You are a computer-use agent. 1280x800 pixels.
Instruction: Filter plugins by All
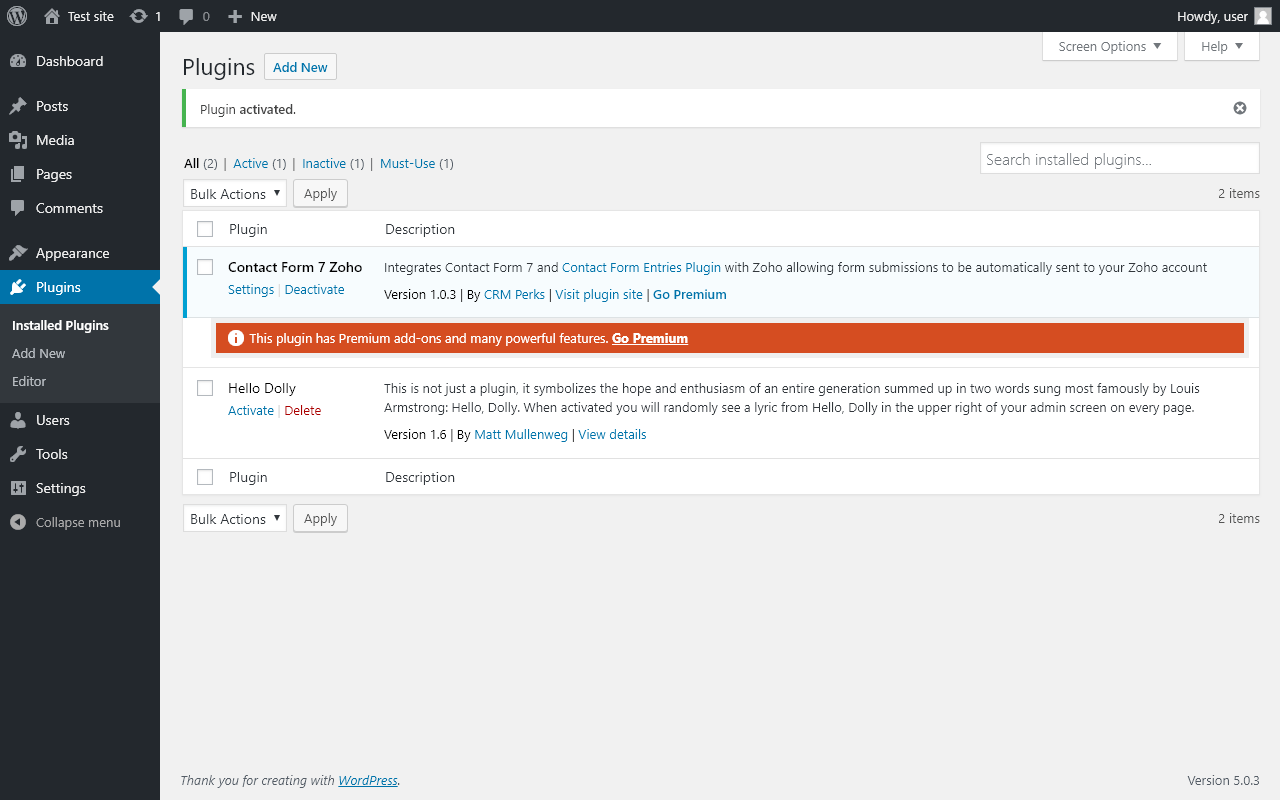pyautogui.click(x=192, y=163)
